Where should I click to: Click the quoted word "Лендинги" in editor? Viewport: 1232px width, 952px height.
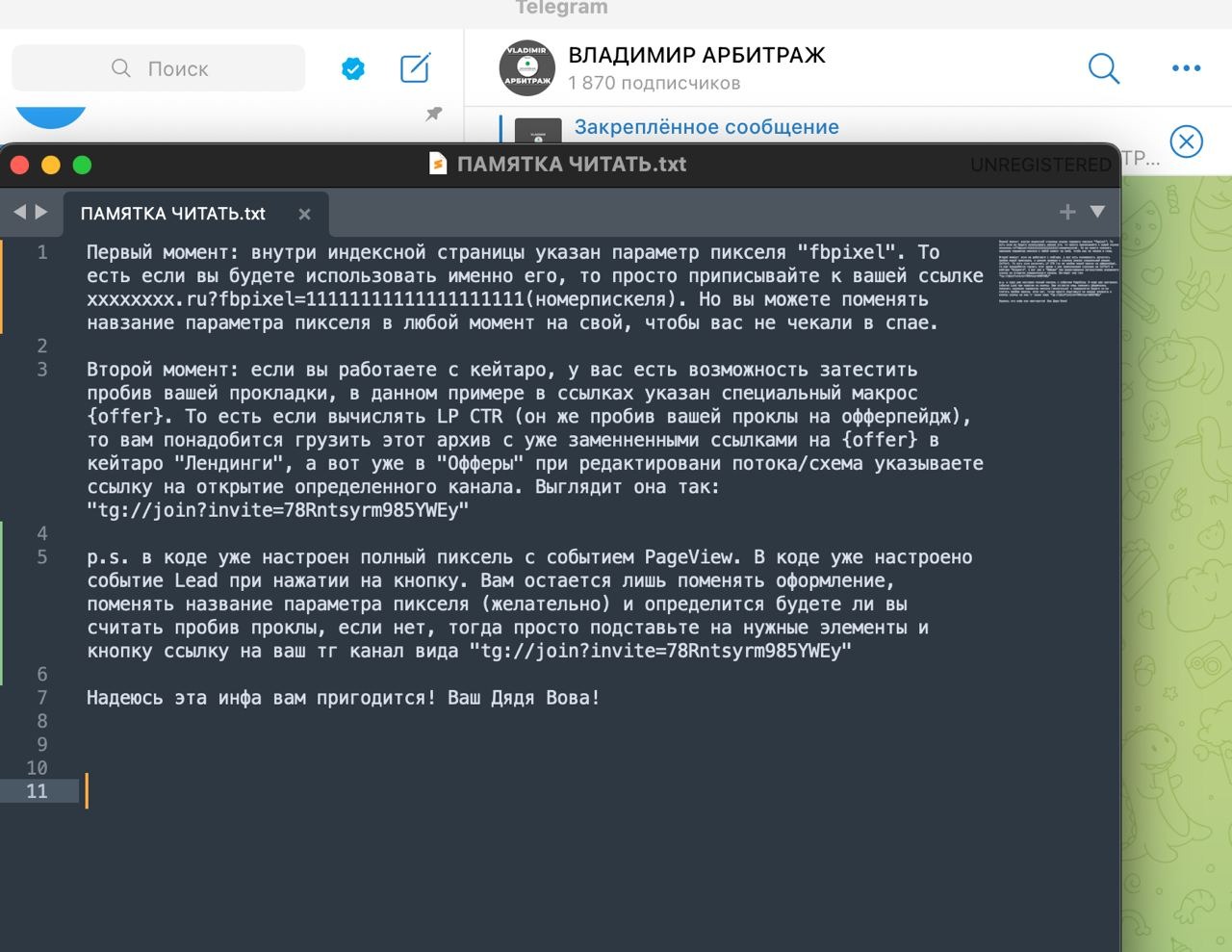[234, 464]
